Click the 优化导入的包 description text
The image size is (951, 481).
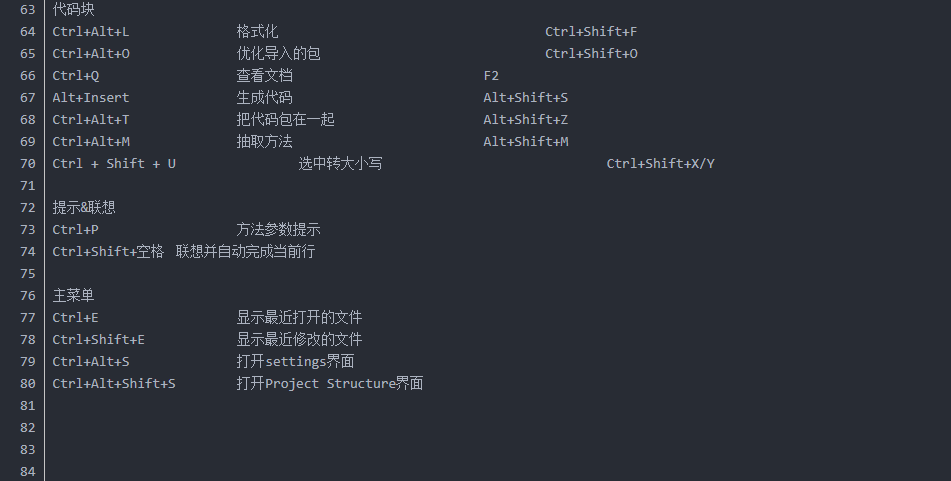click(278, 53)
